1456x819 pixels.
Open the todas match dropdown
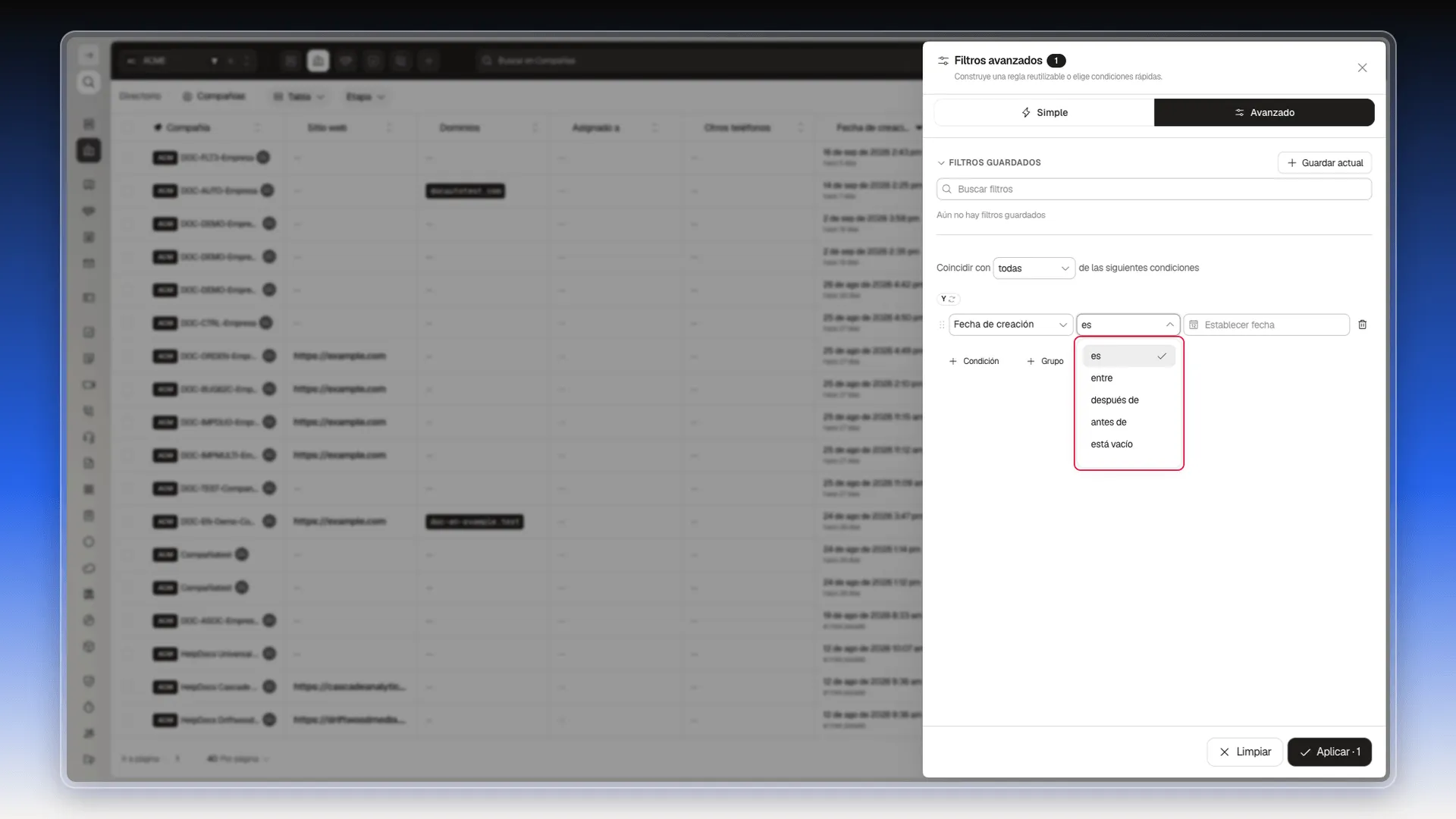(1034, 268)
